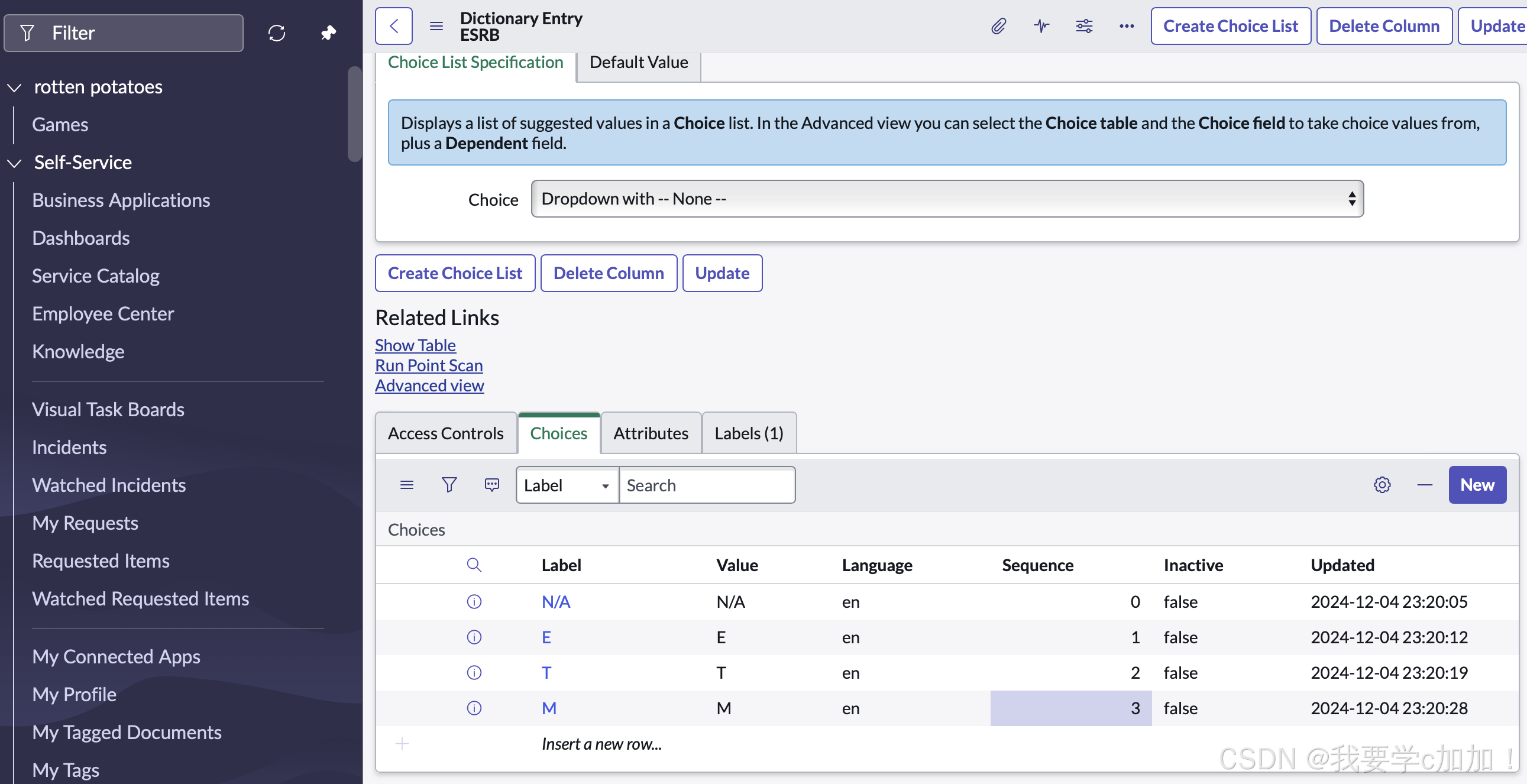This screenshot has height=784, width=1527.
Task: Click the Choices list gear settings icon
Action: (1382, 485)
